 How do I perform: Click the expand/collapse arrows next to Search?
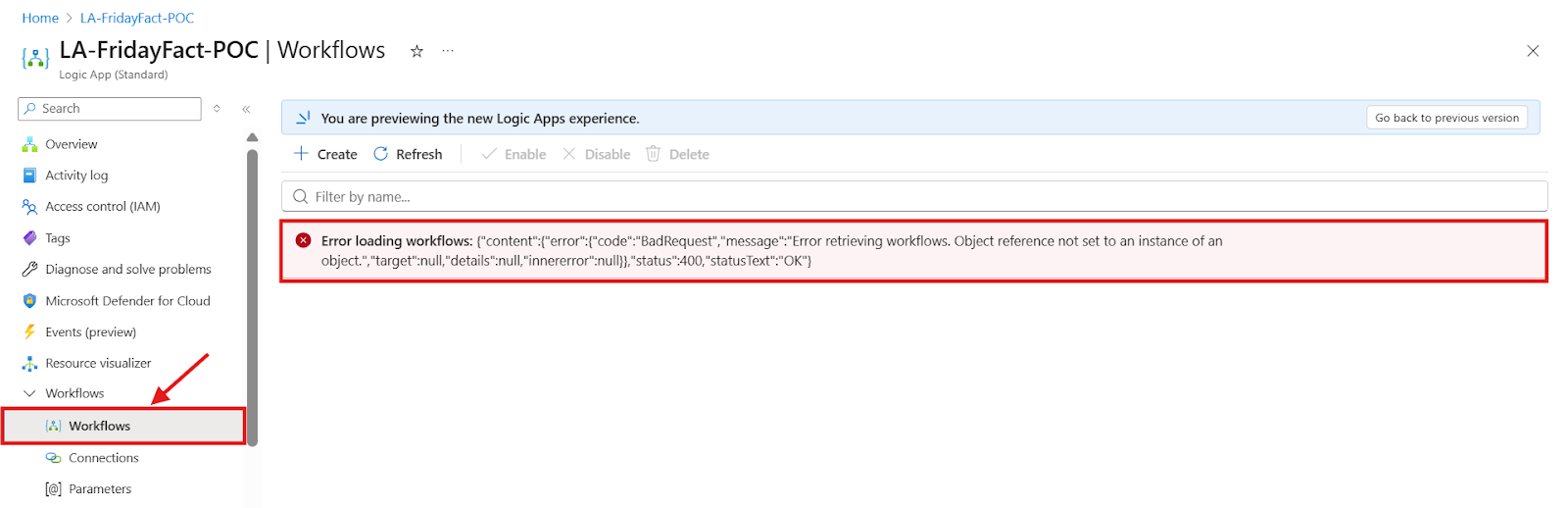[x=217, y=109]
